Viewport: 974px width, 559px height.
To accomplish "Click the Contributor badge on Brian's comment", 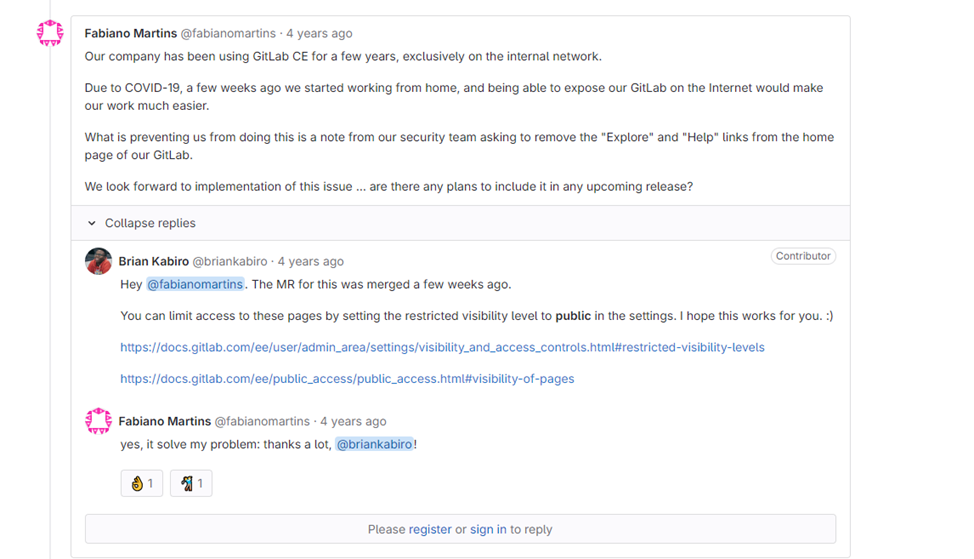I will 803,256.
